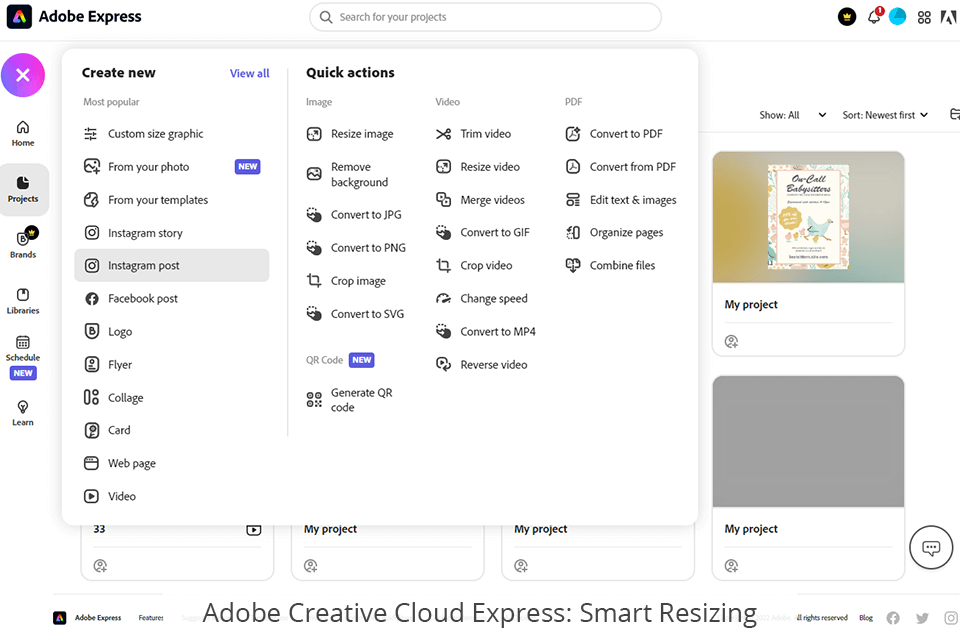Close the create menu with X button
The image size is (960, 640).
23,75
